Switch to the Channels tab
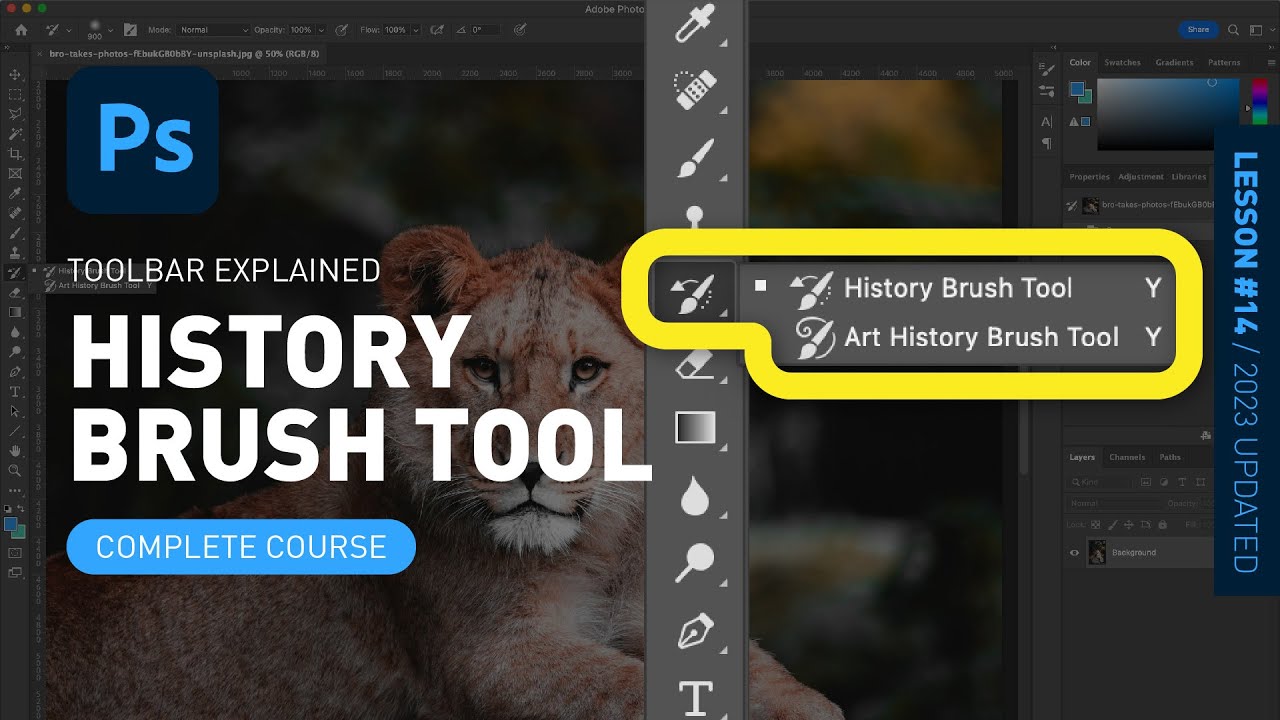Viewport: 1280px width, 720px height. pos(1127,457)
